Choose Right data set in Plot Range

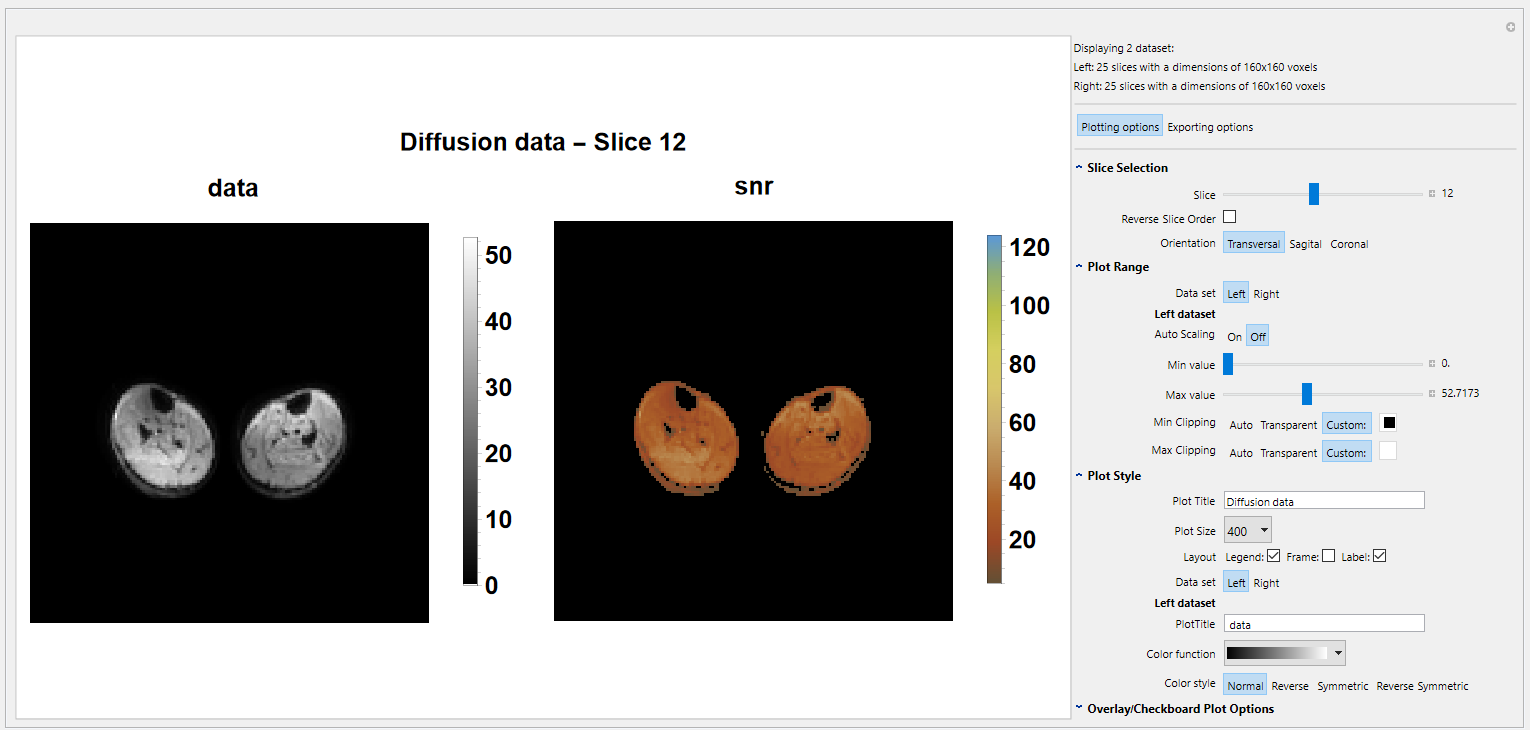(x=1266, y=294)
